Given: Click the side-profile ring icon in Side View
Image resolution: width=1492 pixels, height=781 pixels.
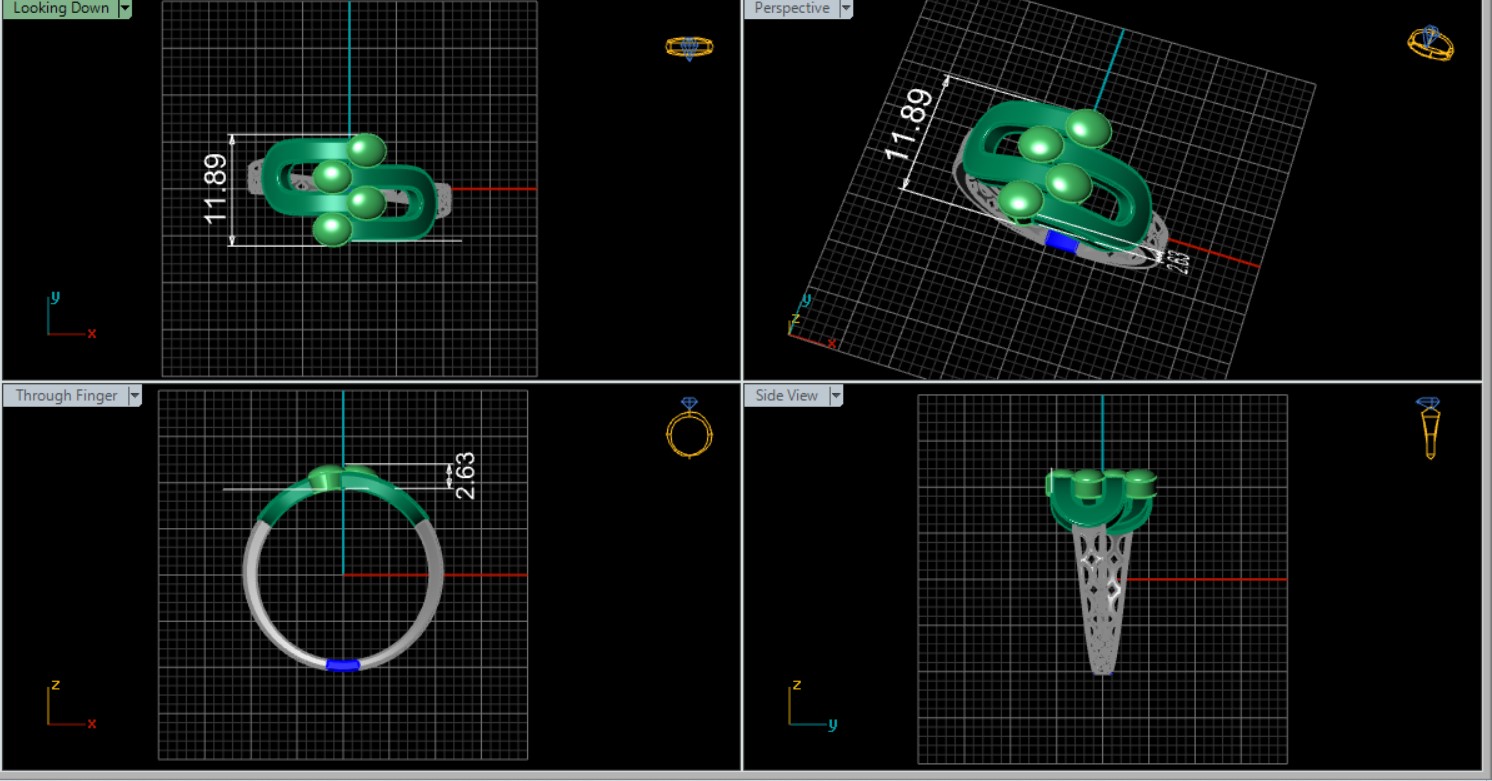Looking at the screenshot, I should point(1430,428).
